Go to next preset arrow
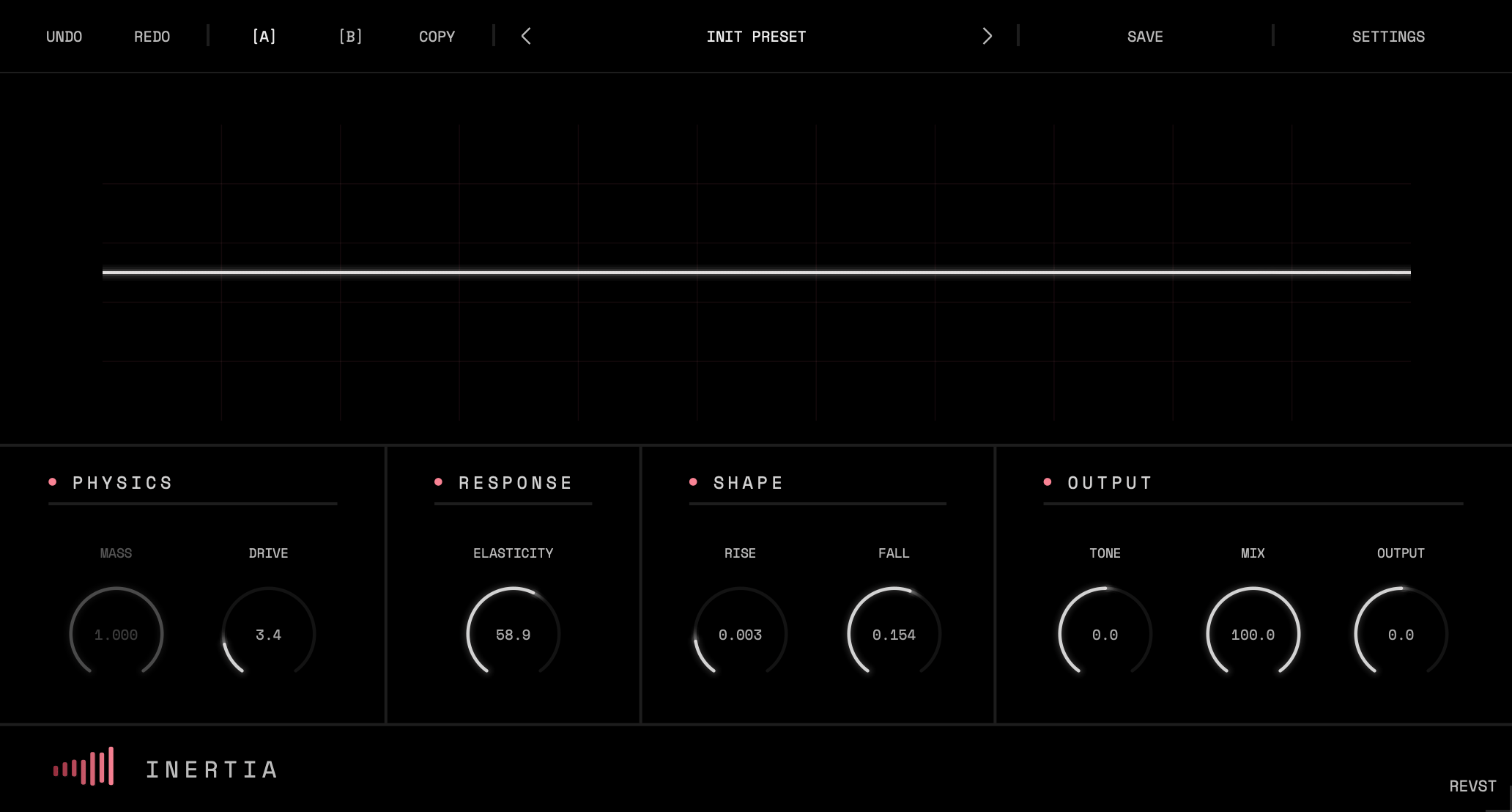Screen dimensions: 1512x812 coord(987,36)
